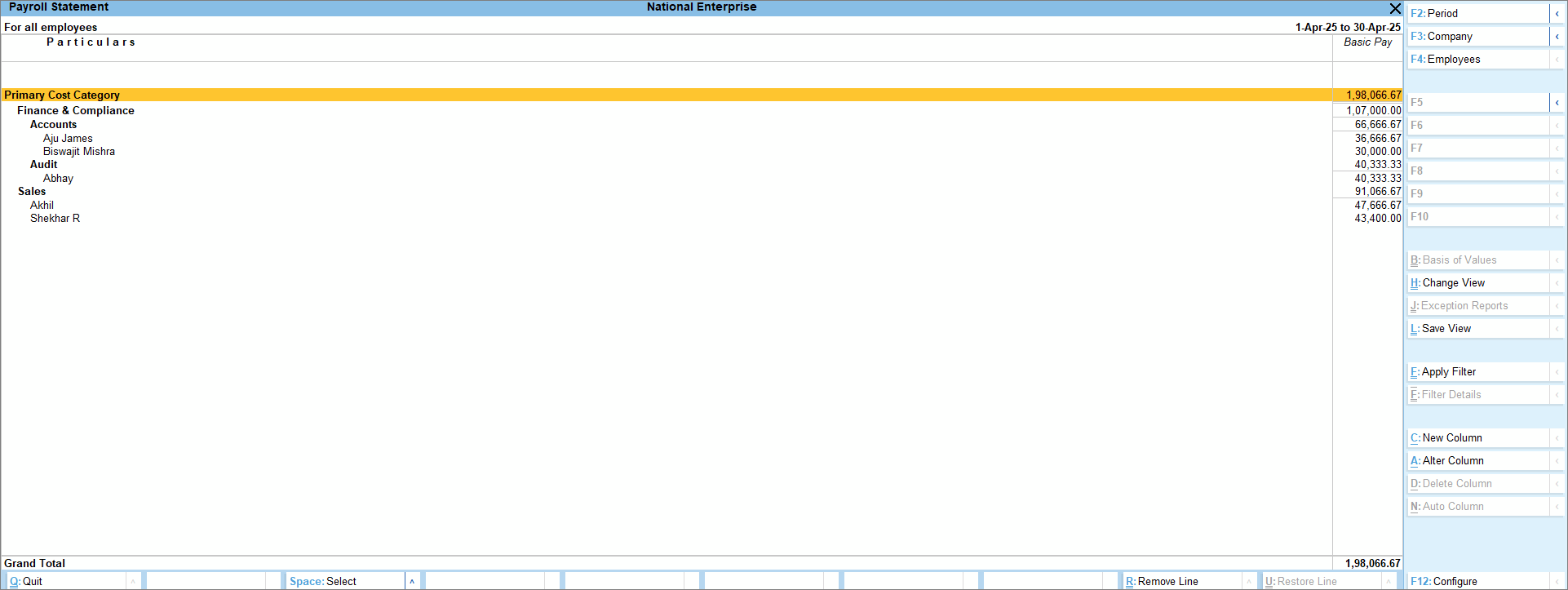The width and height of the screenshot is (1568, 590).
Task: Expand the F2 Period arrow
Action: (x=1557, y=14)
